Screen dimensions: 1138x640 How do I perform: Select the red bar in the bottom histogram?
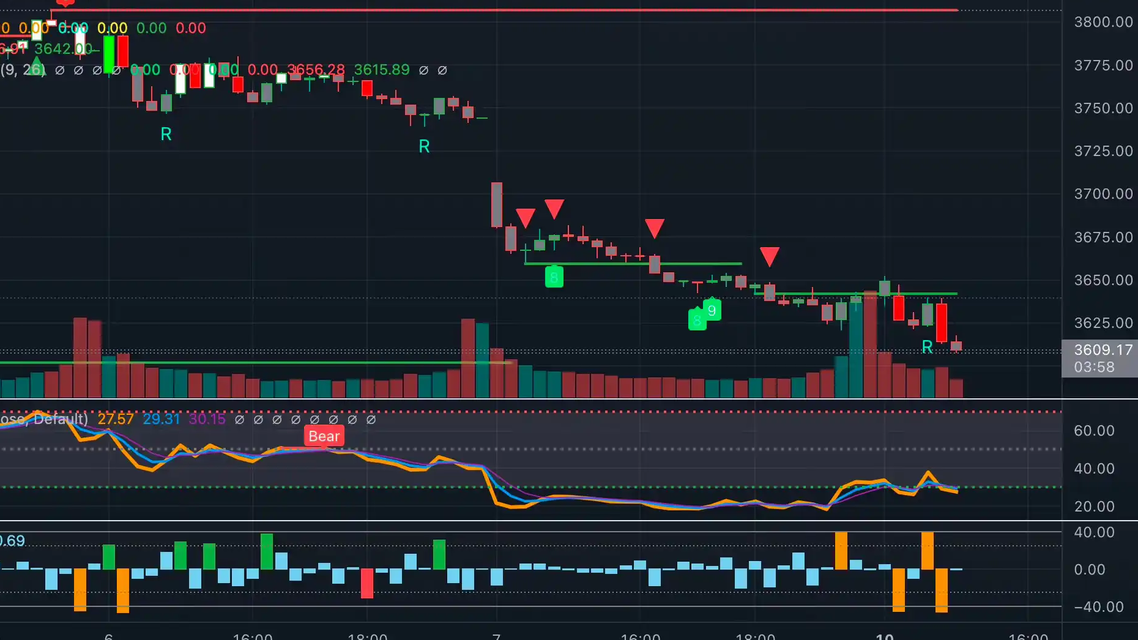367,583
